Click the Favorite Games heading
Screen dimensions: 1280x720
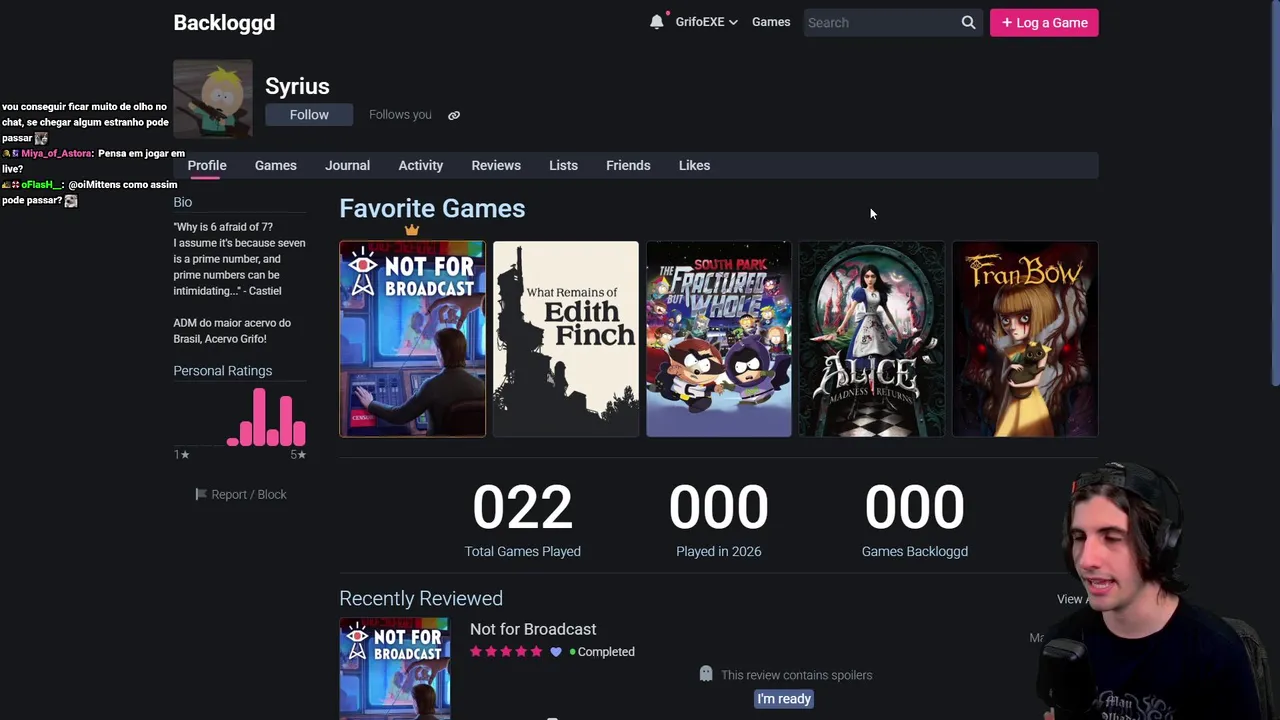tap(432, 208)
